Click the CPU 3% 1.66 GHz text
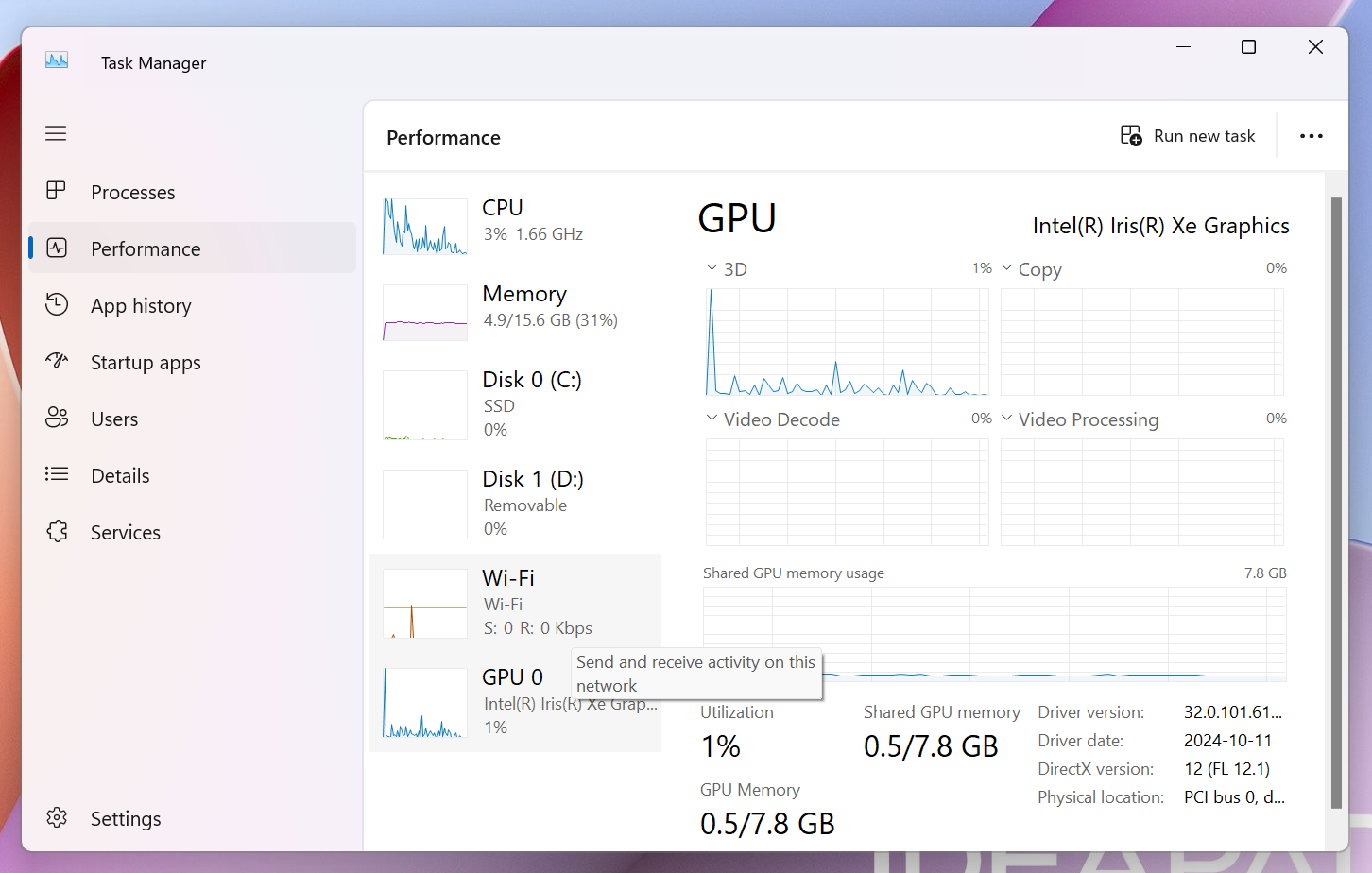The height and width of the screenshot is (873, 1372). coord(533,234)
